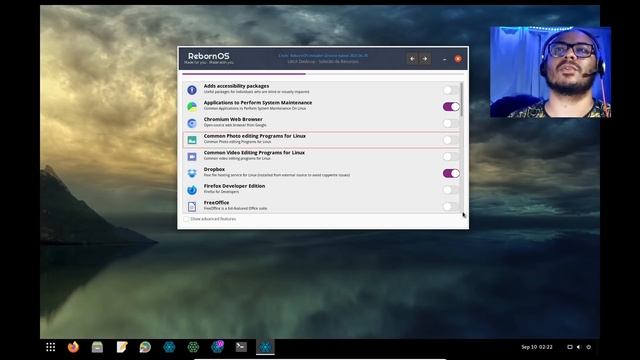Open the terminal from the taskbar
The image size is (640, 360).
click(241, 347)
